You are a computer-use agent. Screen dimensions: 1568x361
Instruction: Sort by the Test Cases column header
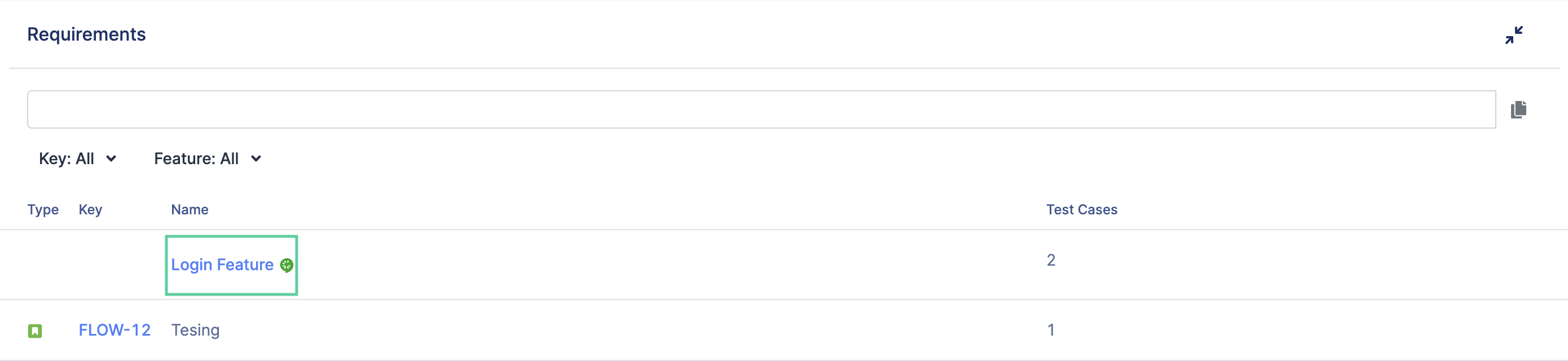[1082, 209]
